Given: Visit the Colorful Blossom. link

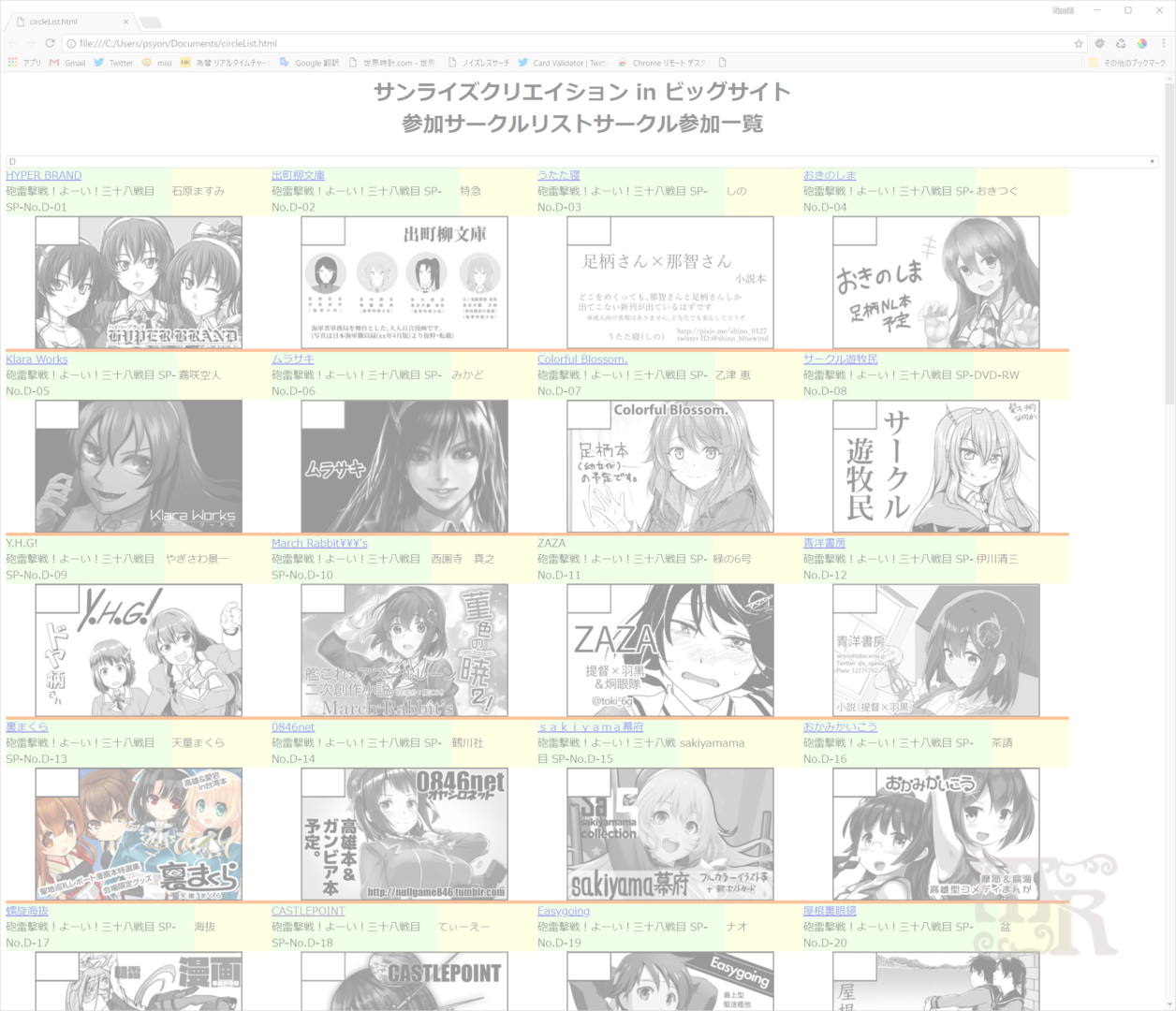Looking at the screenshot, I should pyautogui.click(x=582, y=359).
